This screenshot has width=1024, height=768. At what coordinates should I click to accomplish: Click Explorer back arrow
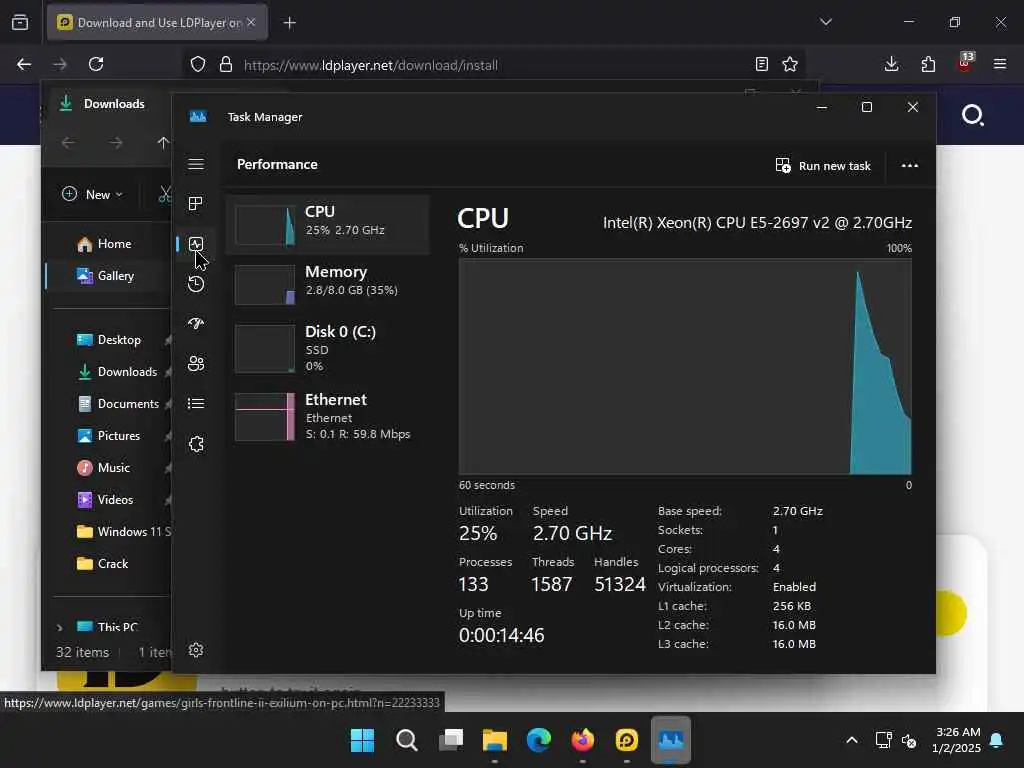click(68, 142)
